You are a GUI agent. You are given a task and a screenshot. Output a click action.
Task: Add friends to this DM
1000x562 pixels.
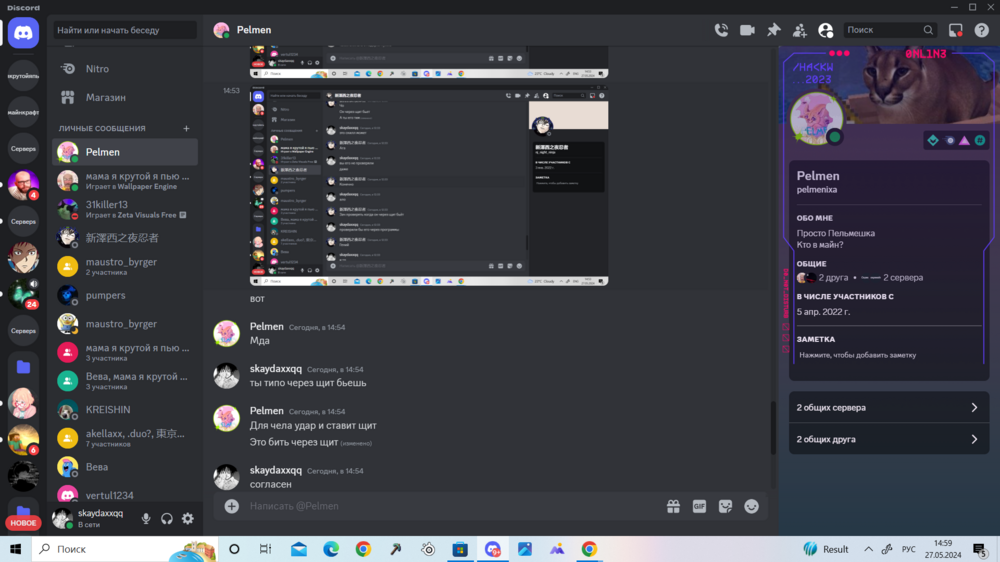tap(799, 30)
